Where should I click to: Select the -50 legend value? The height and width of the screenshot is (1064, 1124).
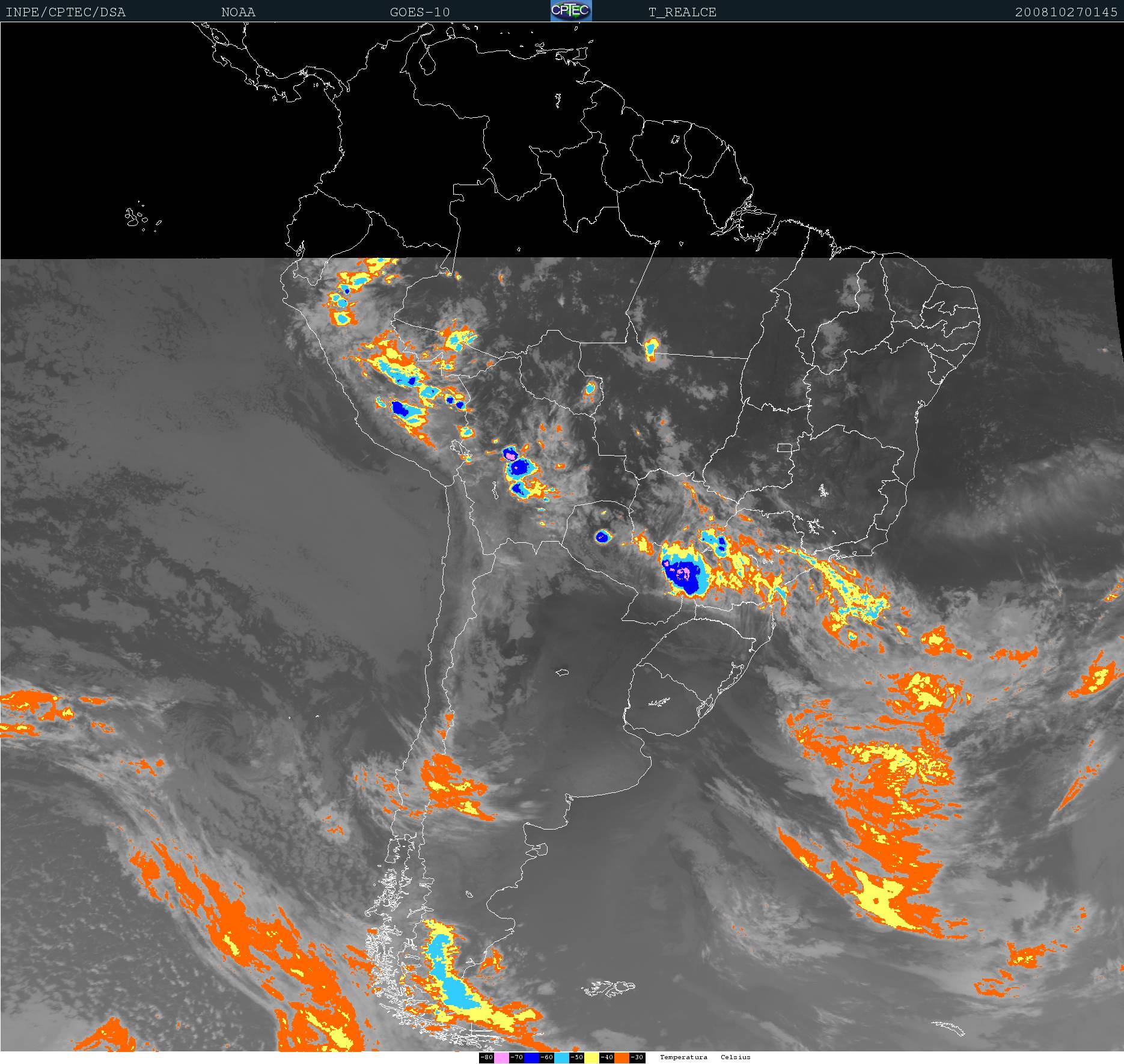tap(576, 1057)
